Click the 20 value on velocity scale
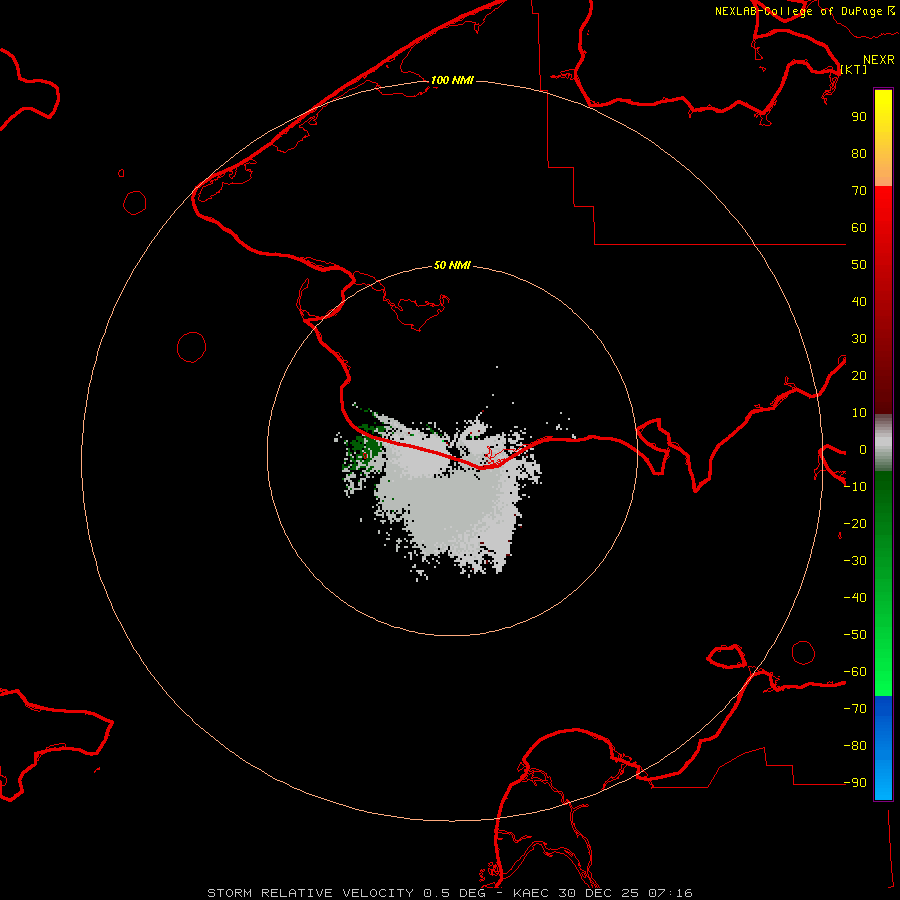The image size is (900, 900). pos(859,375)
